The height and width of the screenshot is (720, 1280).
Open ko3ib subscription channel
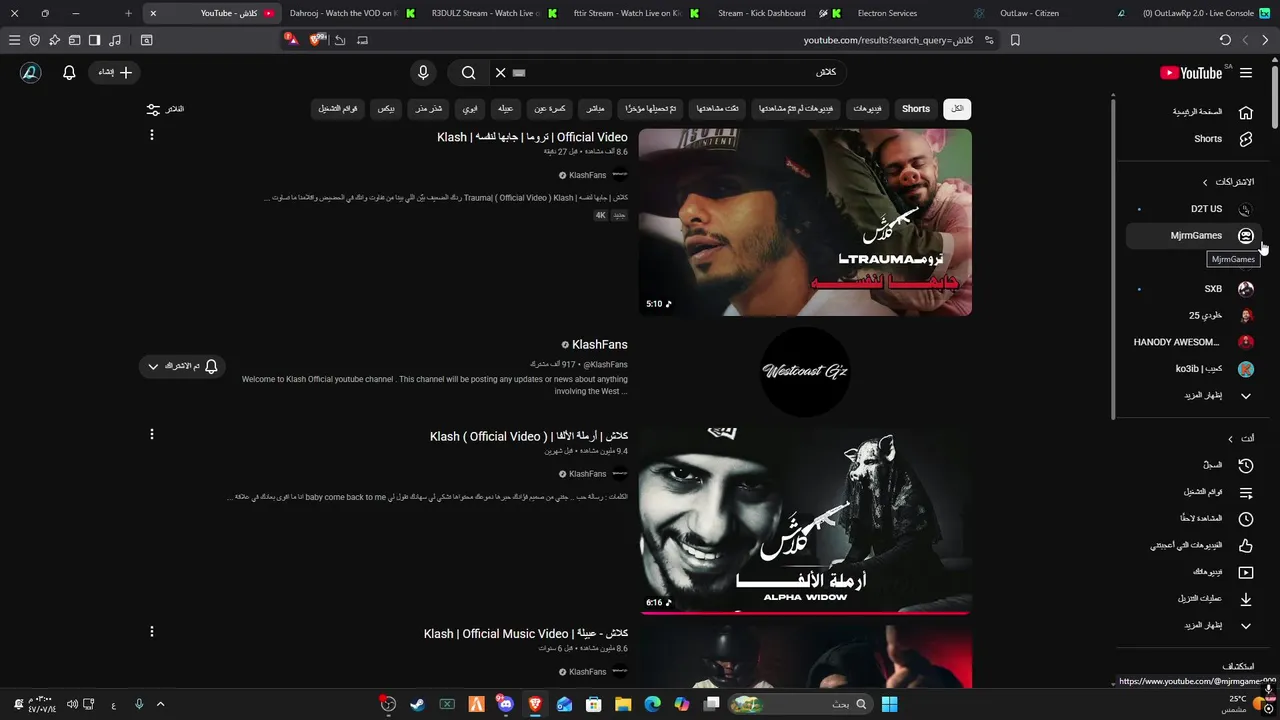(1195, 369)
